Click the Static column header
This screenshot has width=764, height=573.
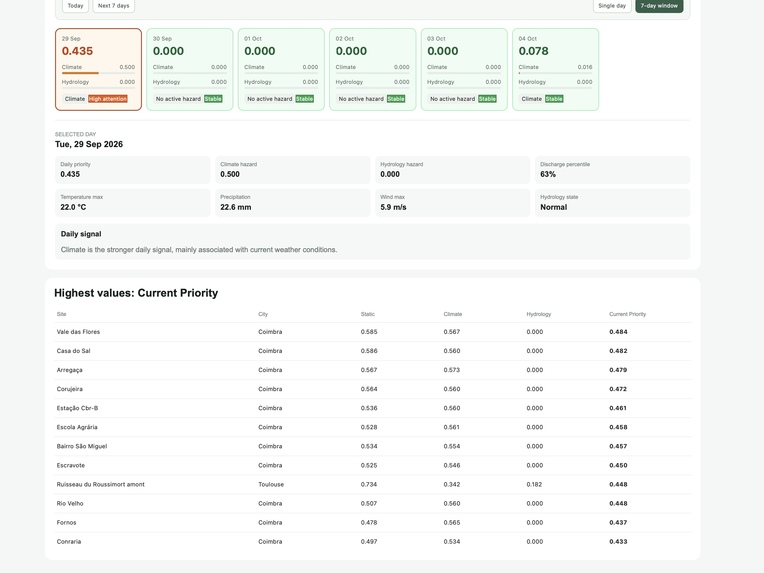tap(367, 314)
